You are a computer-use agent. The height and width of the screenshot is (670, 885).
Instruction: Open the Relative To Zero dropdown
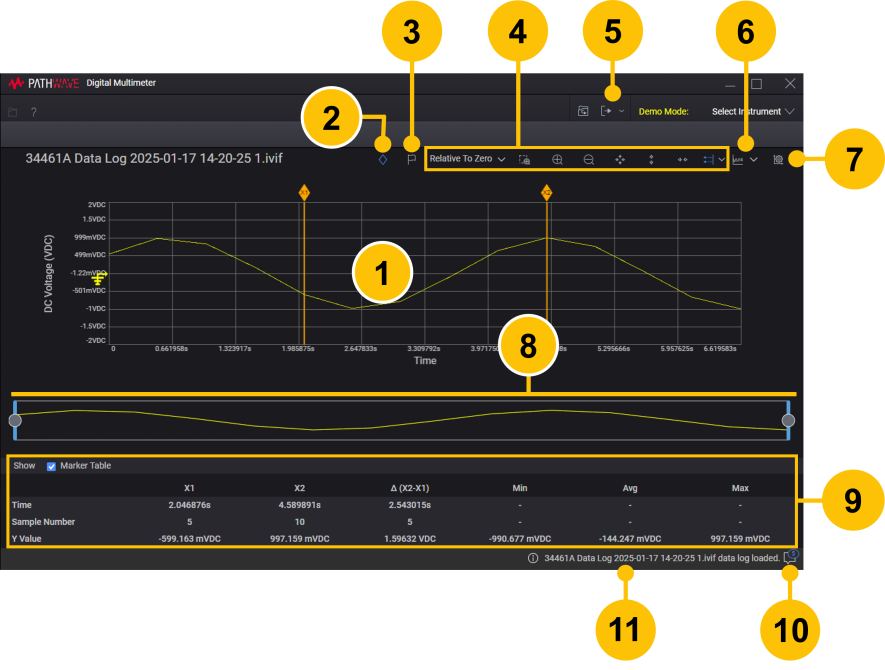coord(467,159)
